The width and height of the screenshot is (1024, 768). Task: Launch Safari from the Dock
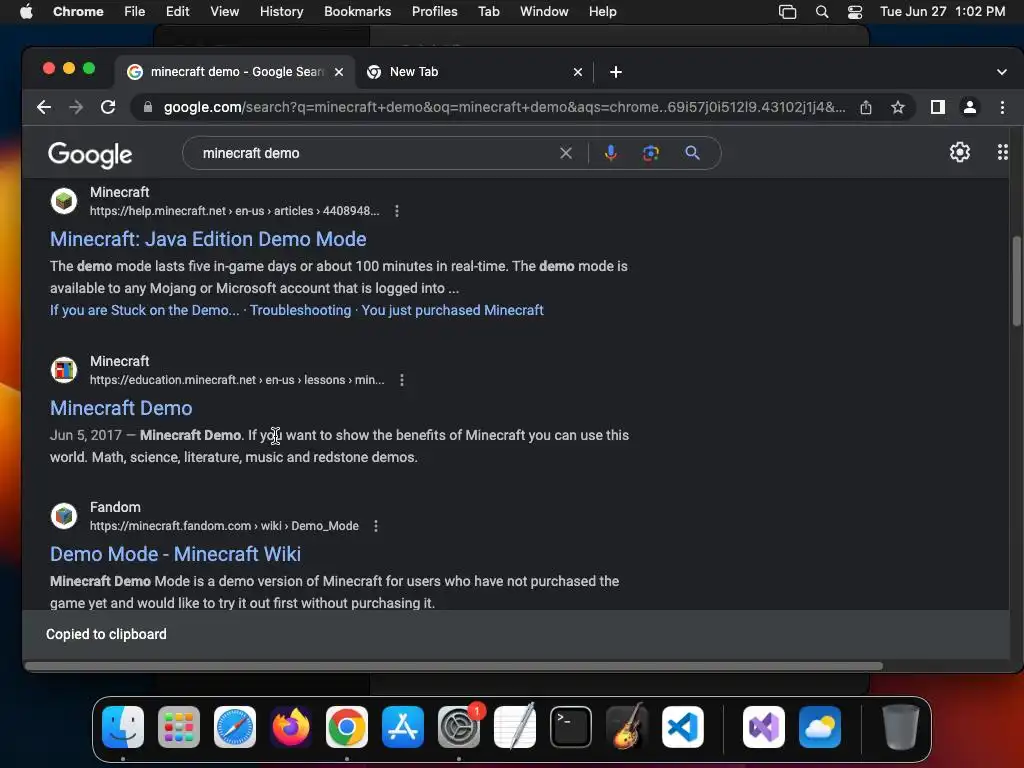235,727
